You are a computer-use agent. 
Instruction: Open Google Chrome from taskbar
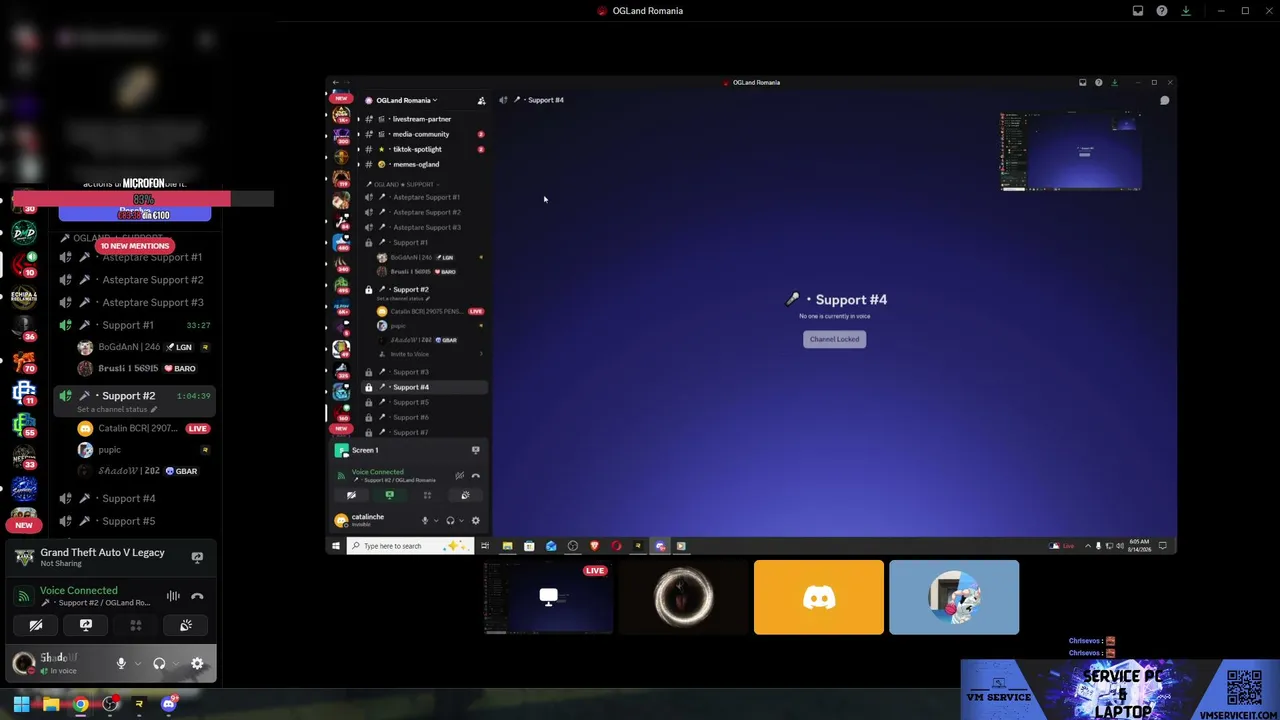[81, 704]
